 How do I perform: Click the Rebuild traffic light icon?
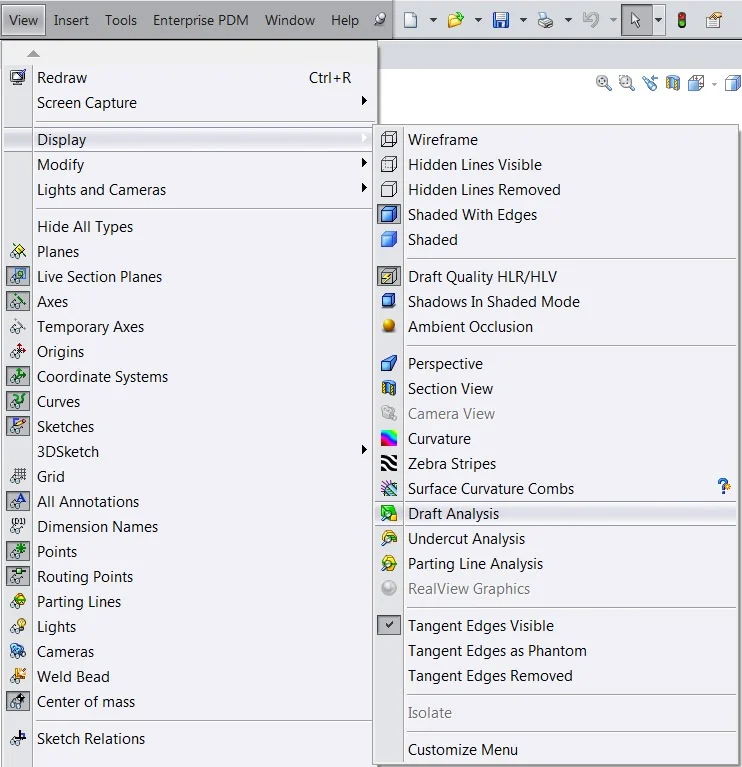(x=681, y=20)
